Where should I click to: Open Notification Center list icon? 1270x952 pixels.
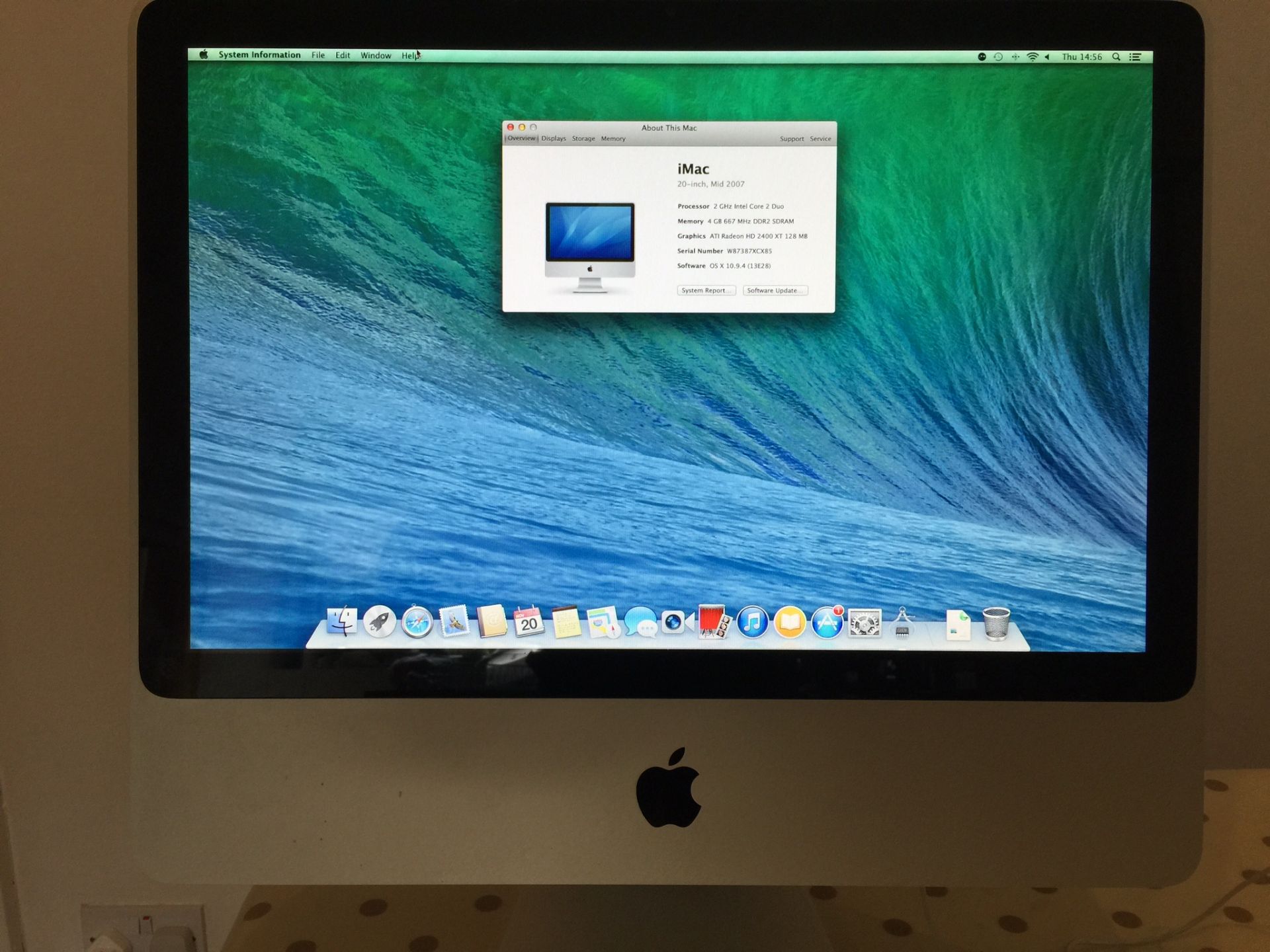1135,57
